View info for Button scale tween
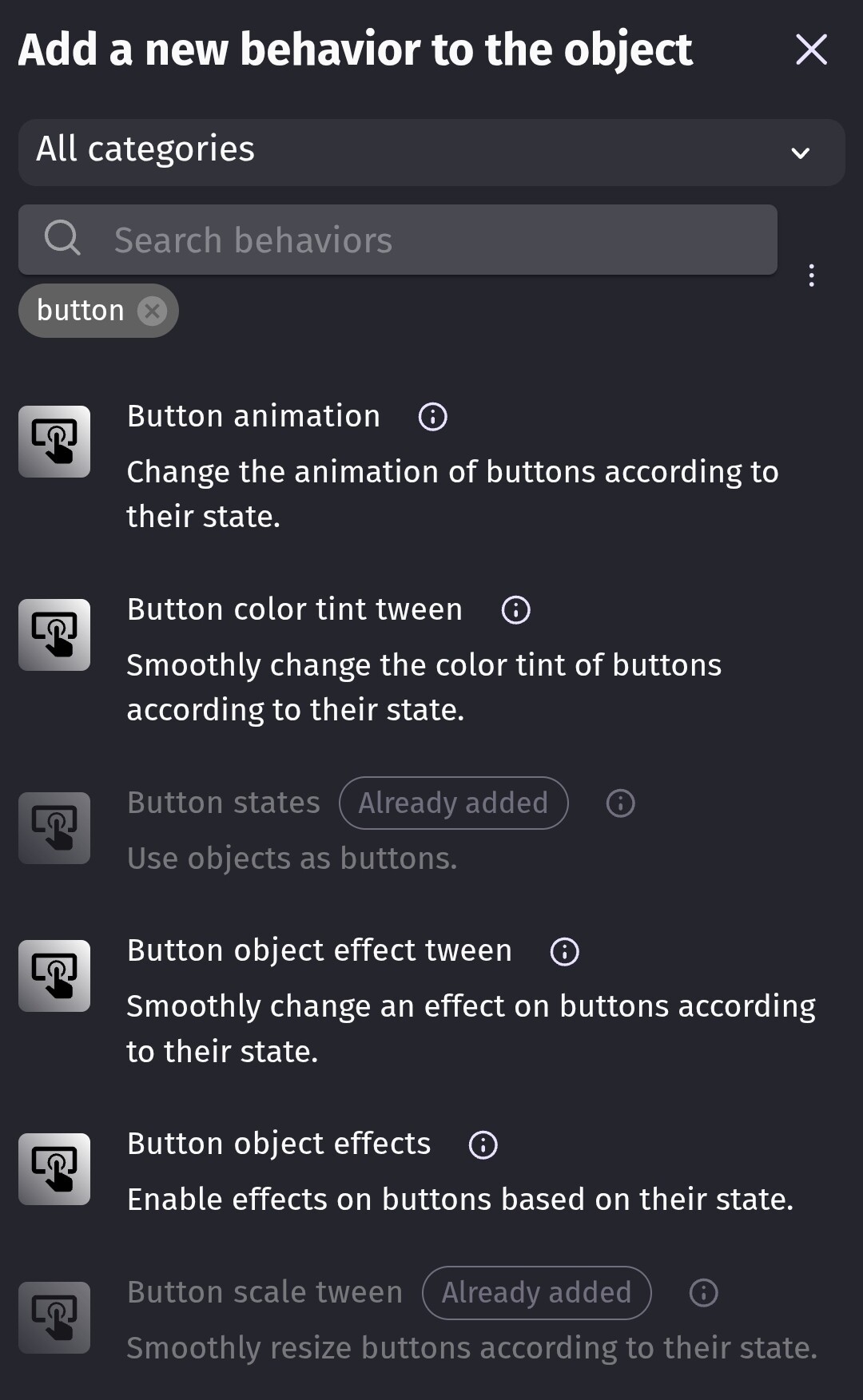The width and height of the screenshot is (863, 1400). (704, 1293)
